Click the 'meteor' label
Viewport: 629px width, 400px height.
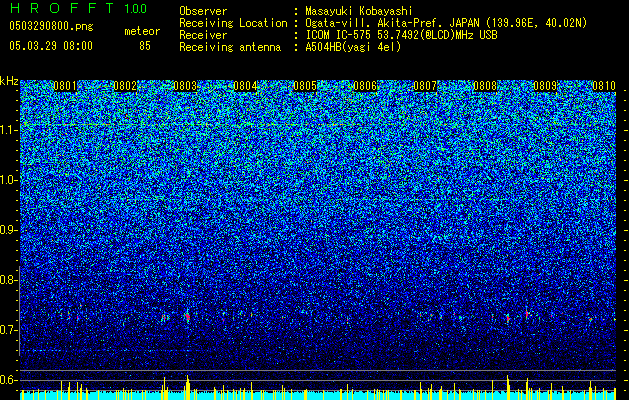point(142,31)
